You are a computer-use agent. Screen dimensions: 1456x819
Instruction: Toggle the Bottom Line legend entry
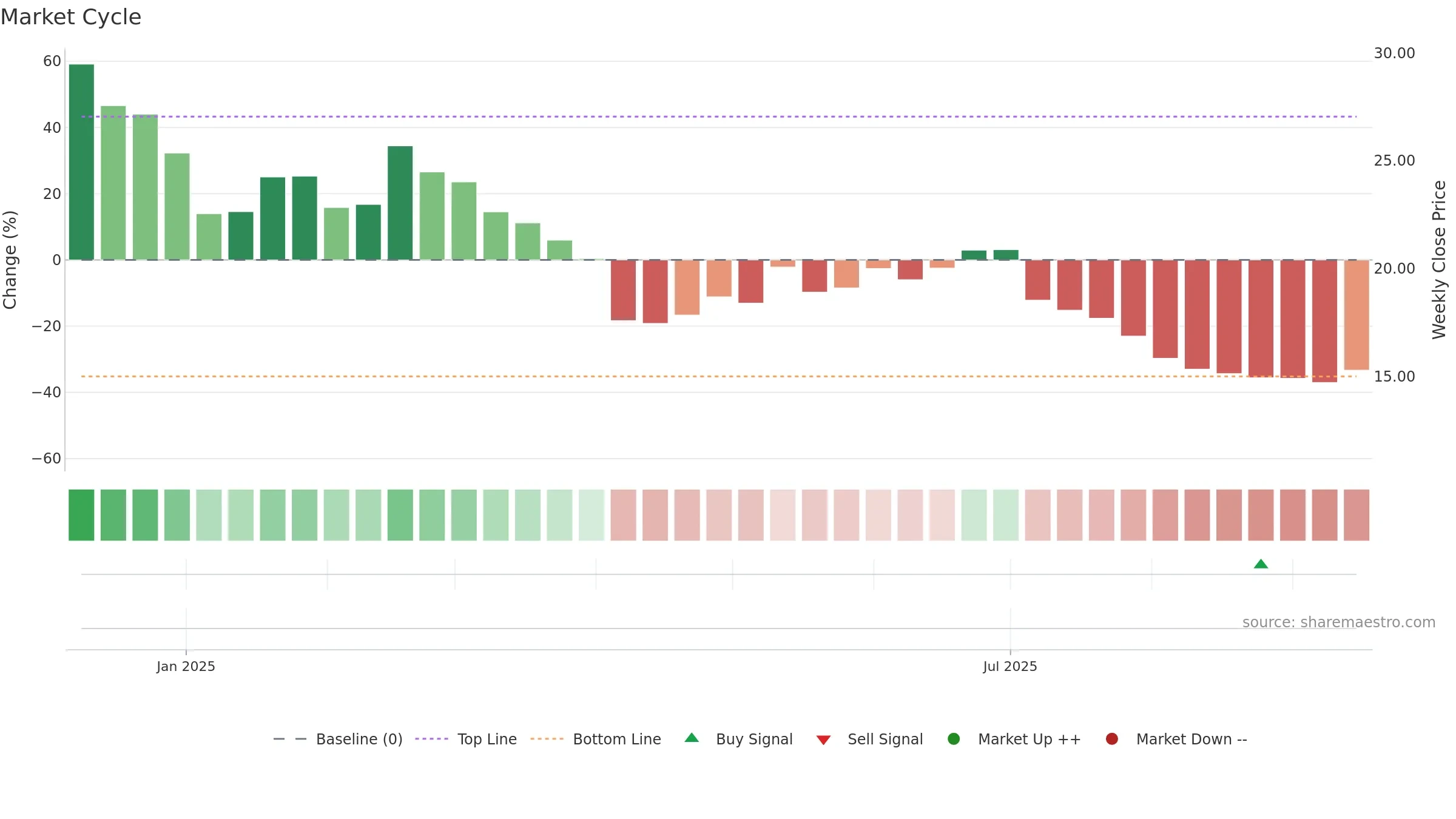[x=596, y=739]
